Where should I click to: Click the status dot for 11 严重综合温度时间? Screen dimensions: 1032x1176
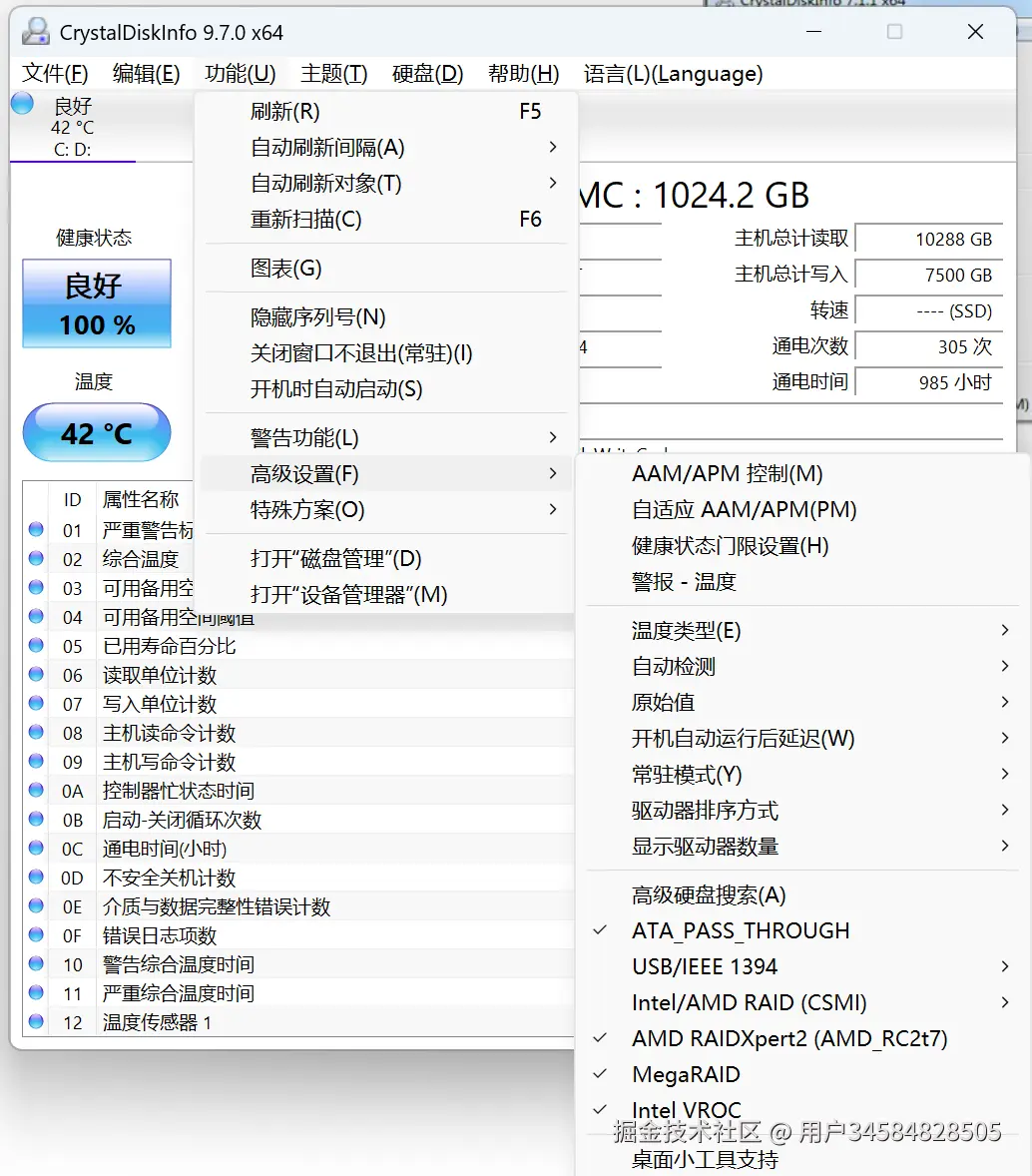(36, 992)
